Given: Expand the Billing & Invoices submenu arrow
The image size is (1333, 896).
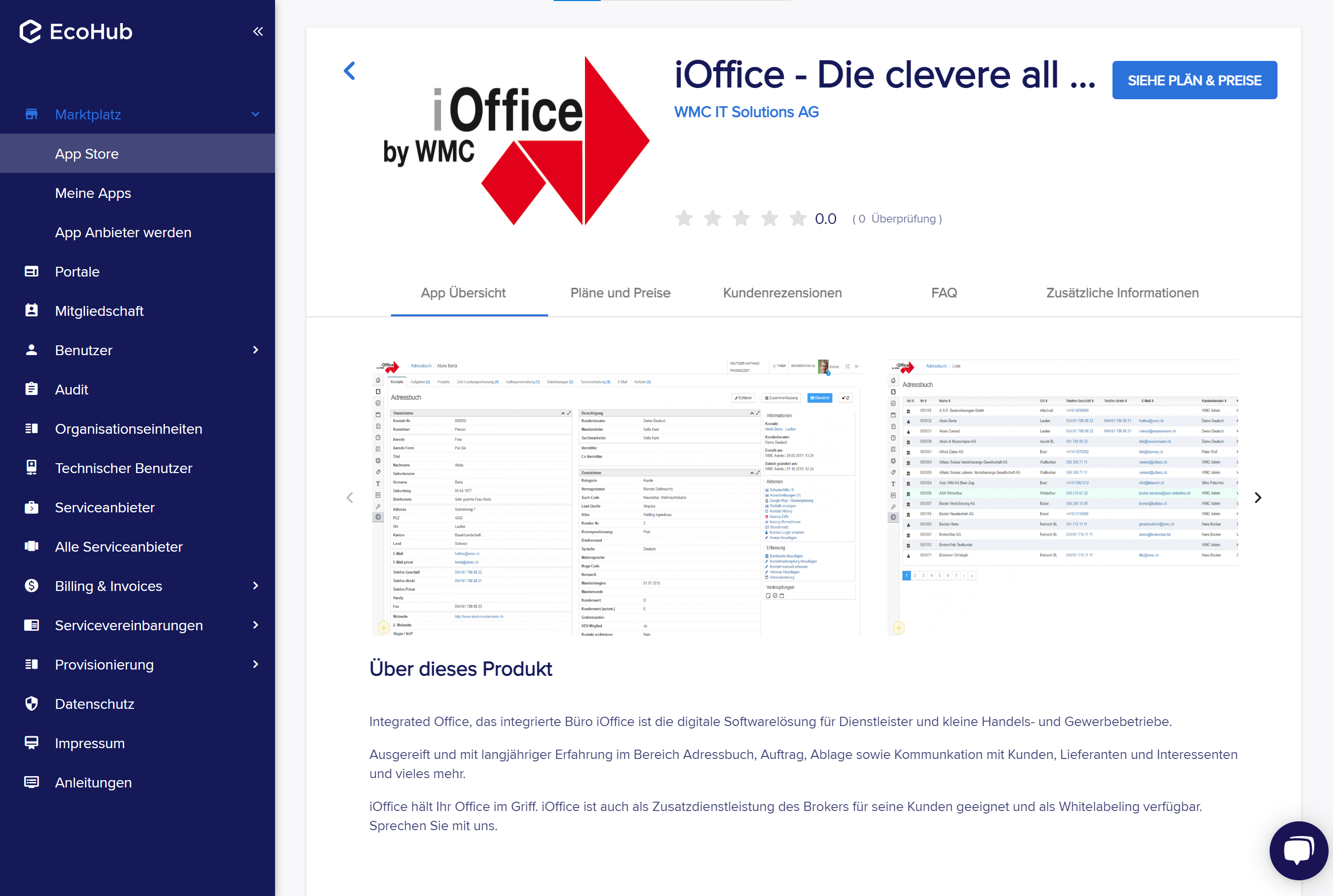Looking at the screenshot, I should pyautogui.click(x=255, y=586).
